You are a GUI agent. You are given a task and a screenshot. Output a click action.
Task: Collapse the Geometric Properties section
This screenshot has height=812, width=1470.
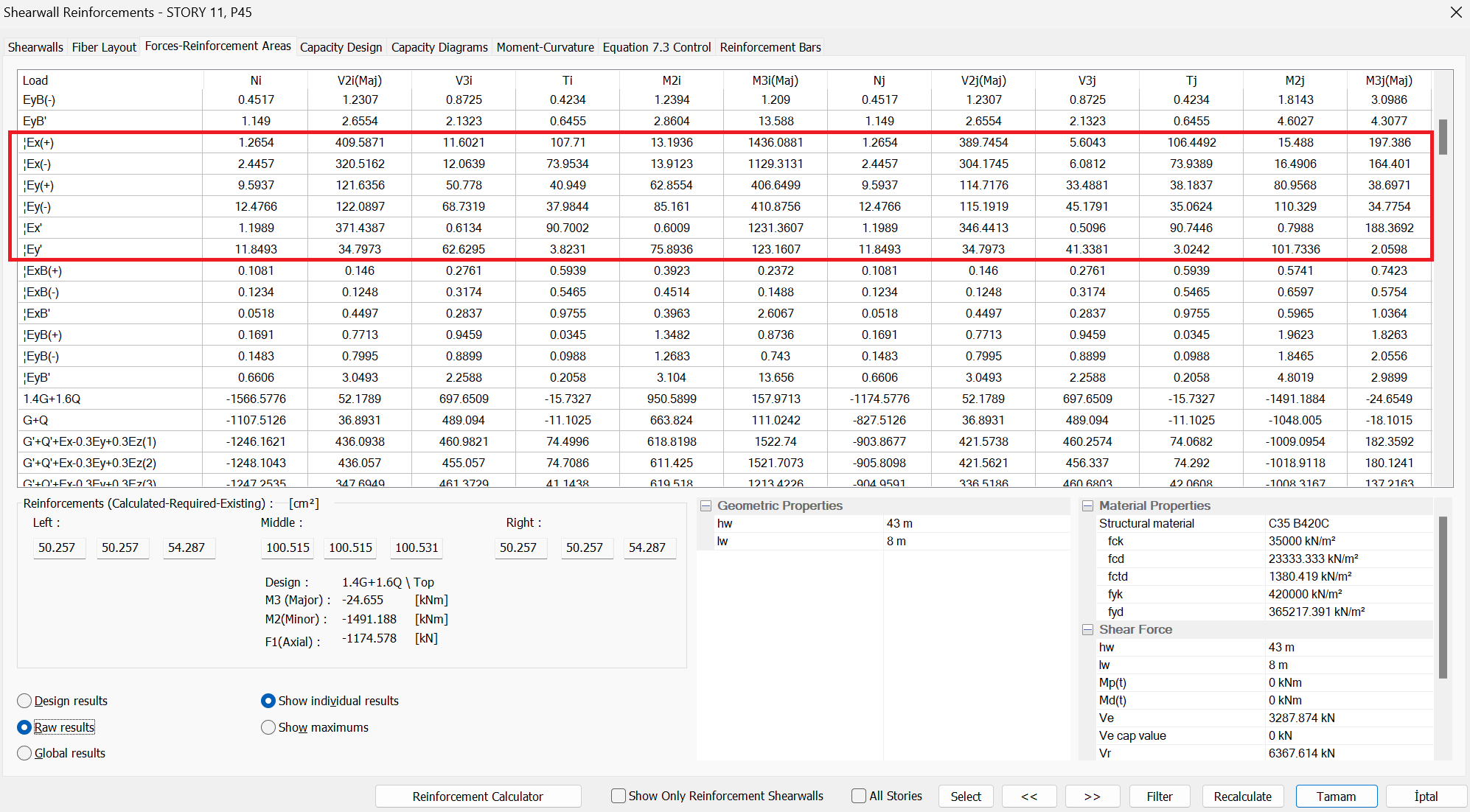tap(706, 505)
